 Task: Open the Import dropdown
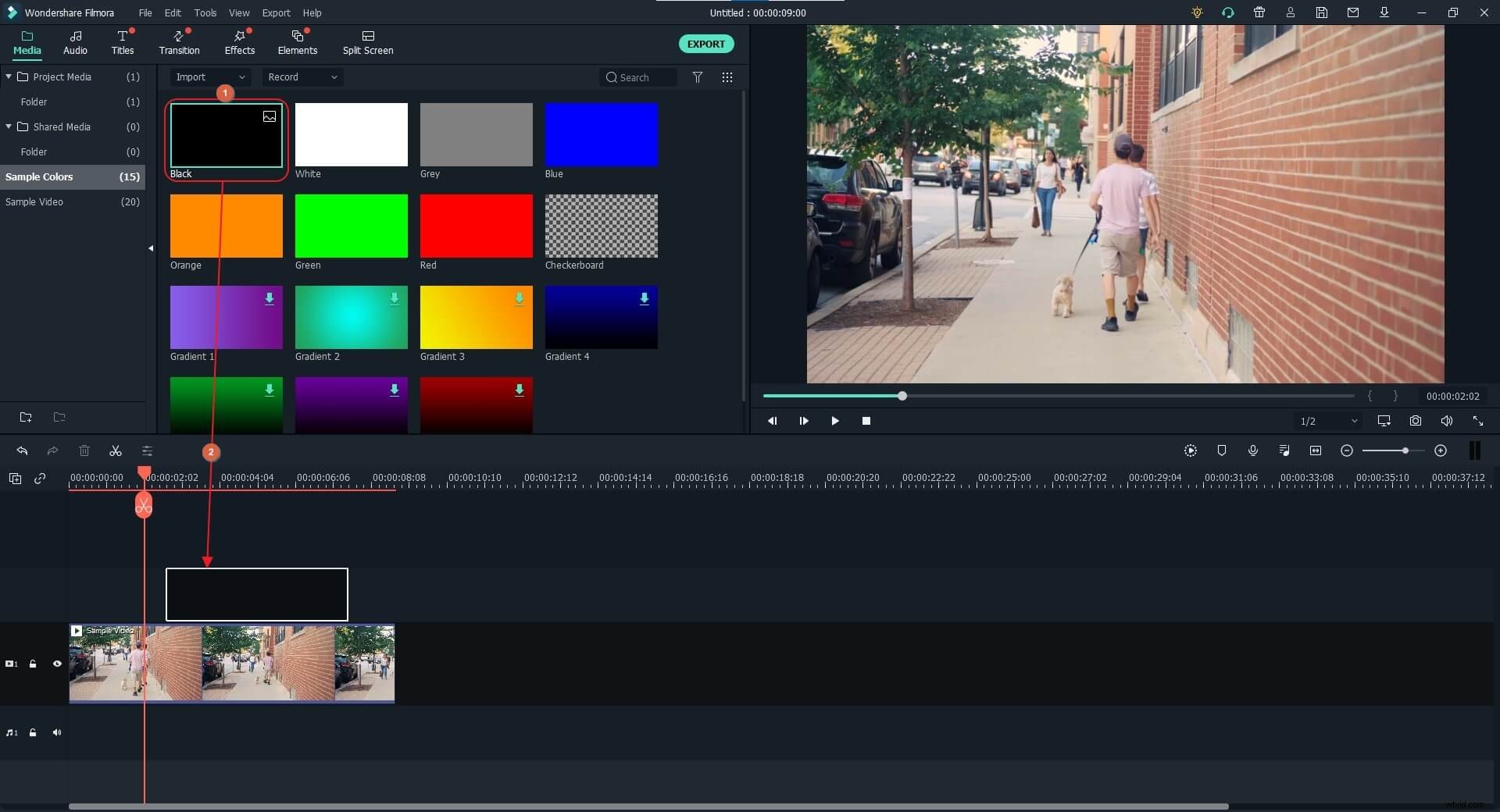[x=209, y=77]
